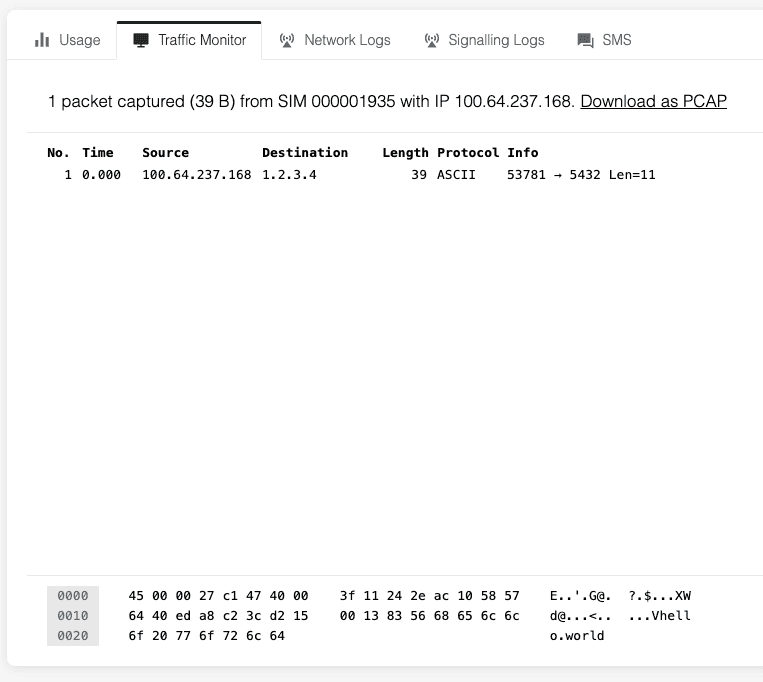Image resolution: width=763 pixels, height=682 pixels.
Task: Click hex offset 0020
Action: coord(73,636)
